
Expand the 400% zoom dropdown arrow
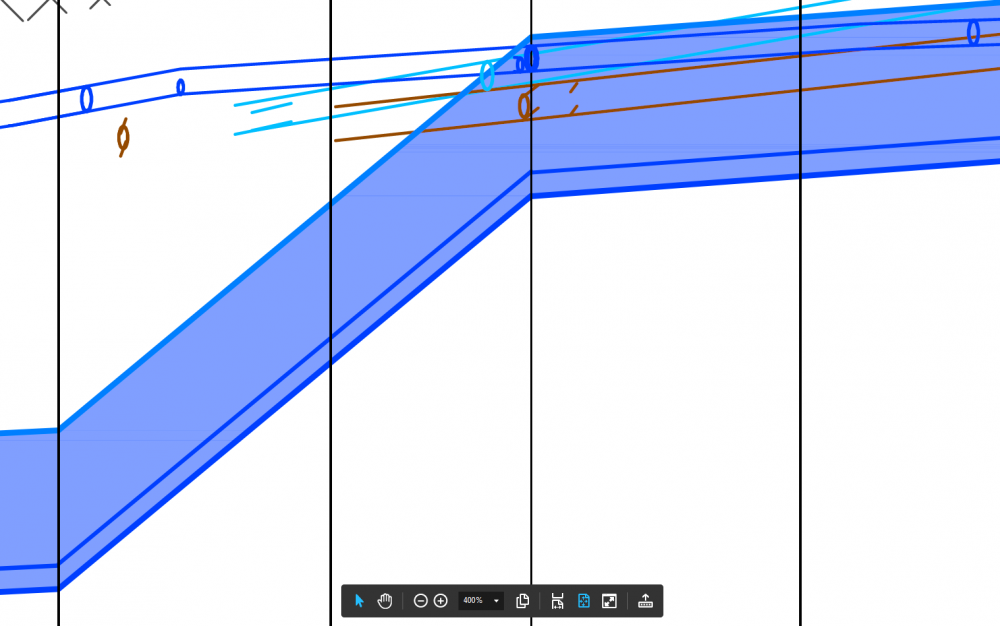496,601
